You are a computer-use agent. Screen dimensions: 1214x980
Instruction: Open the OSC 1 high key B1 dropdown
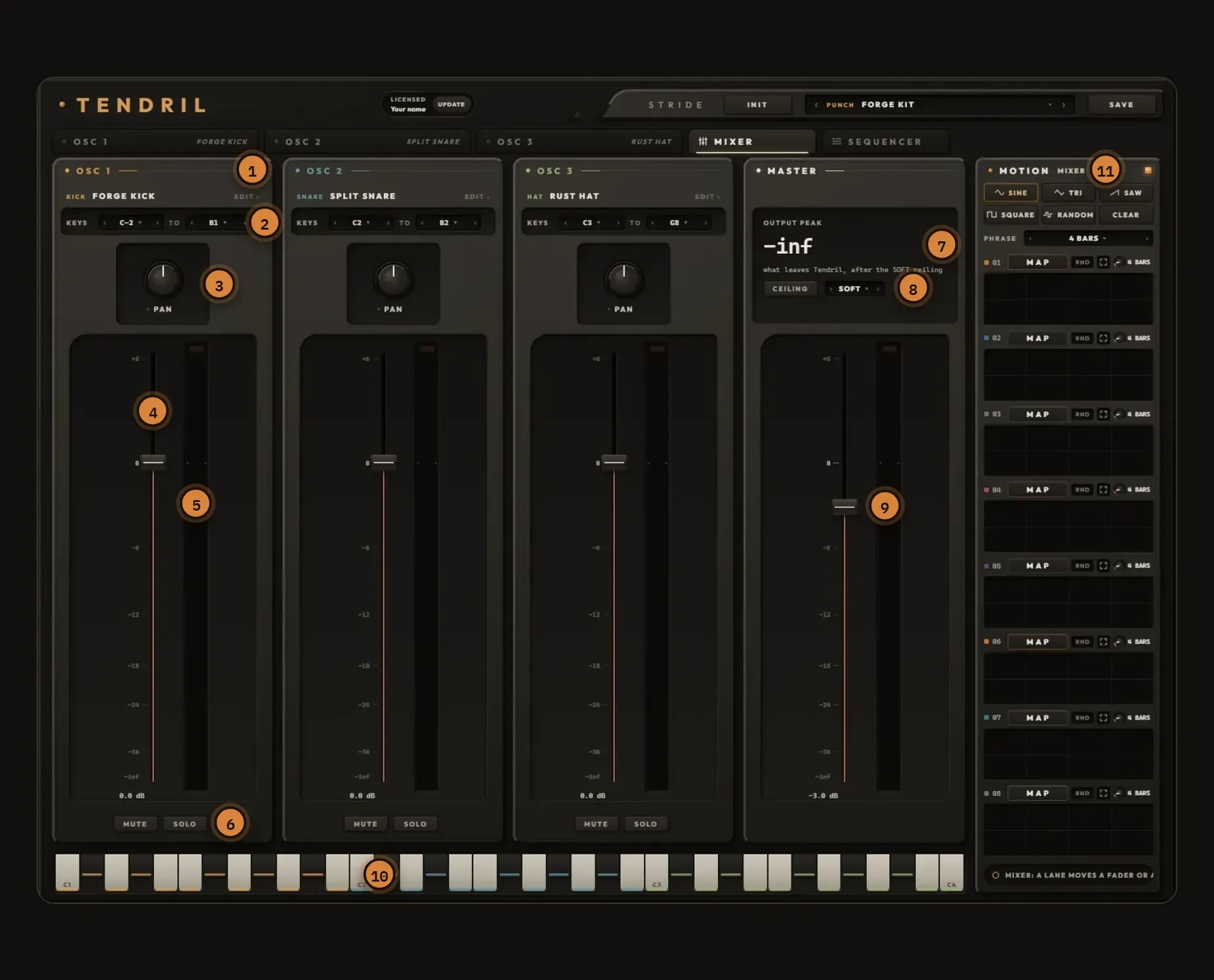point(218,223)
